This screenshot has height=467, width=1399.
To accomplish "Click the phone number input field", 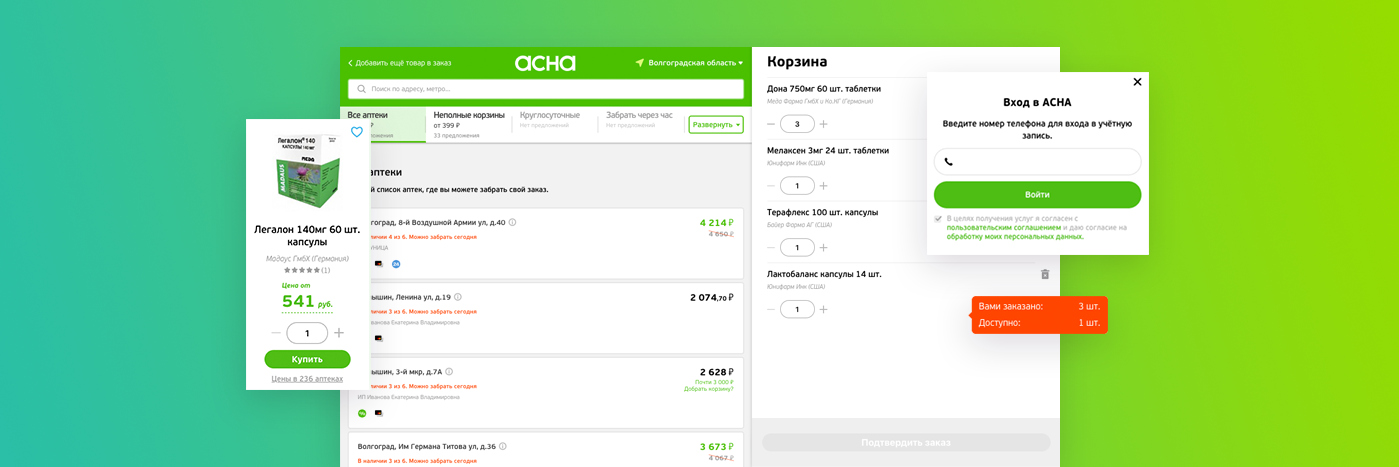I will point(1037,162).
